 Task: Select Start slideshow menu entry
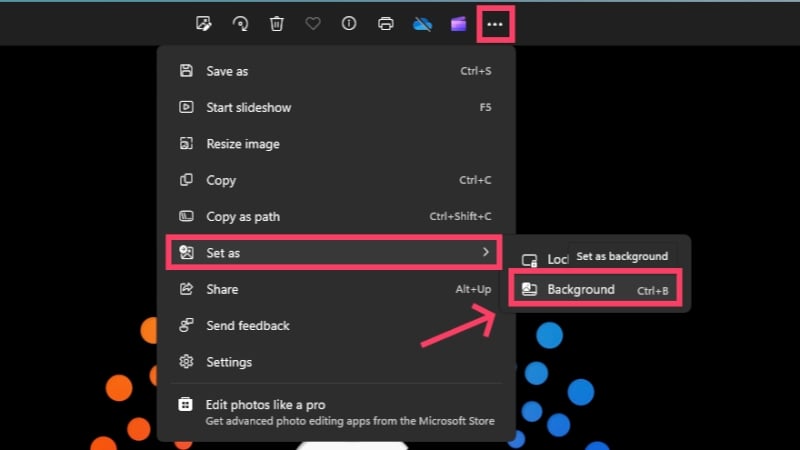click(335, 107)
